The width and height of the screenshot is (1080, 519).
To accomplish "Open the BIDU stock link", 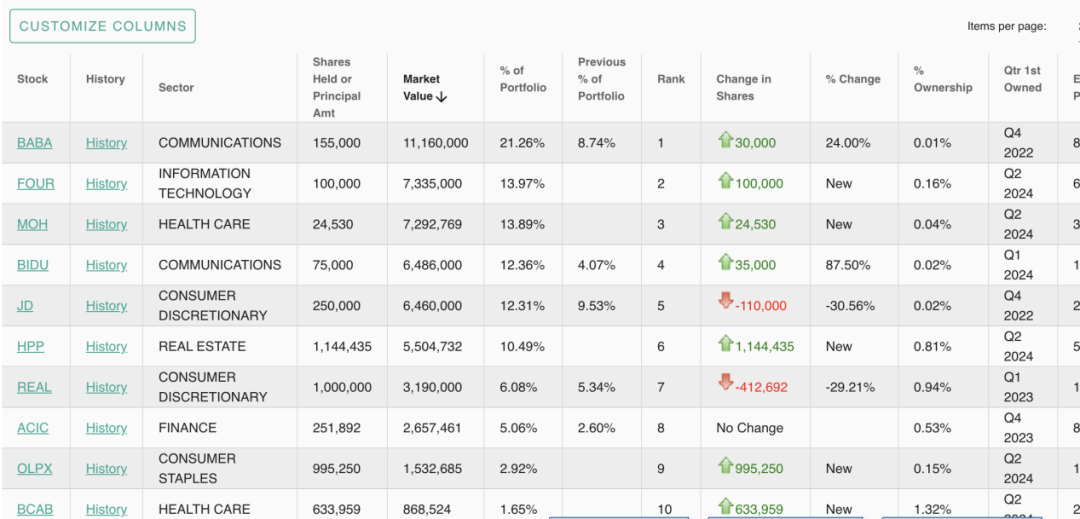I will tap(33, 265).
